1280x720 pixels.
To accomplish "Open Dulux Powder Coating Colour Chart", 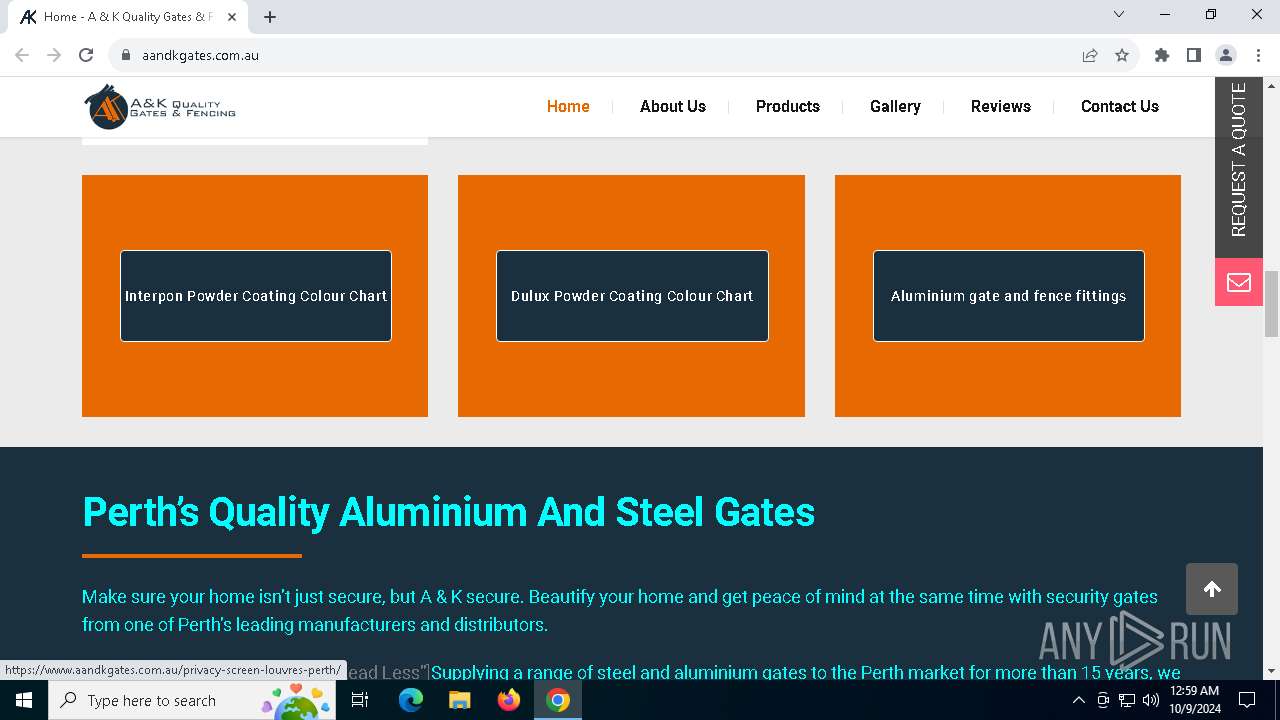I will 632,296.
